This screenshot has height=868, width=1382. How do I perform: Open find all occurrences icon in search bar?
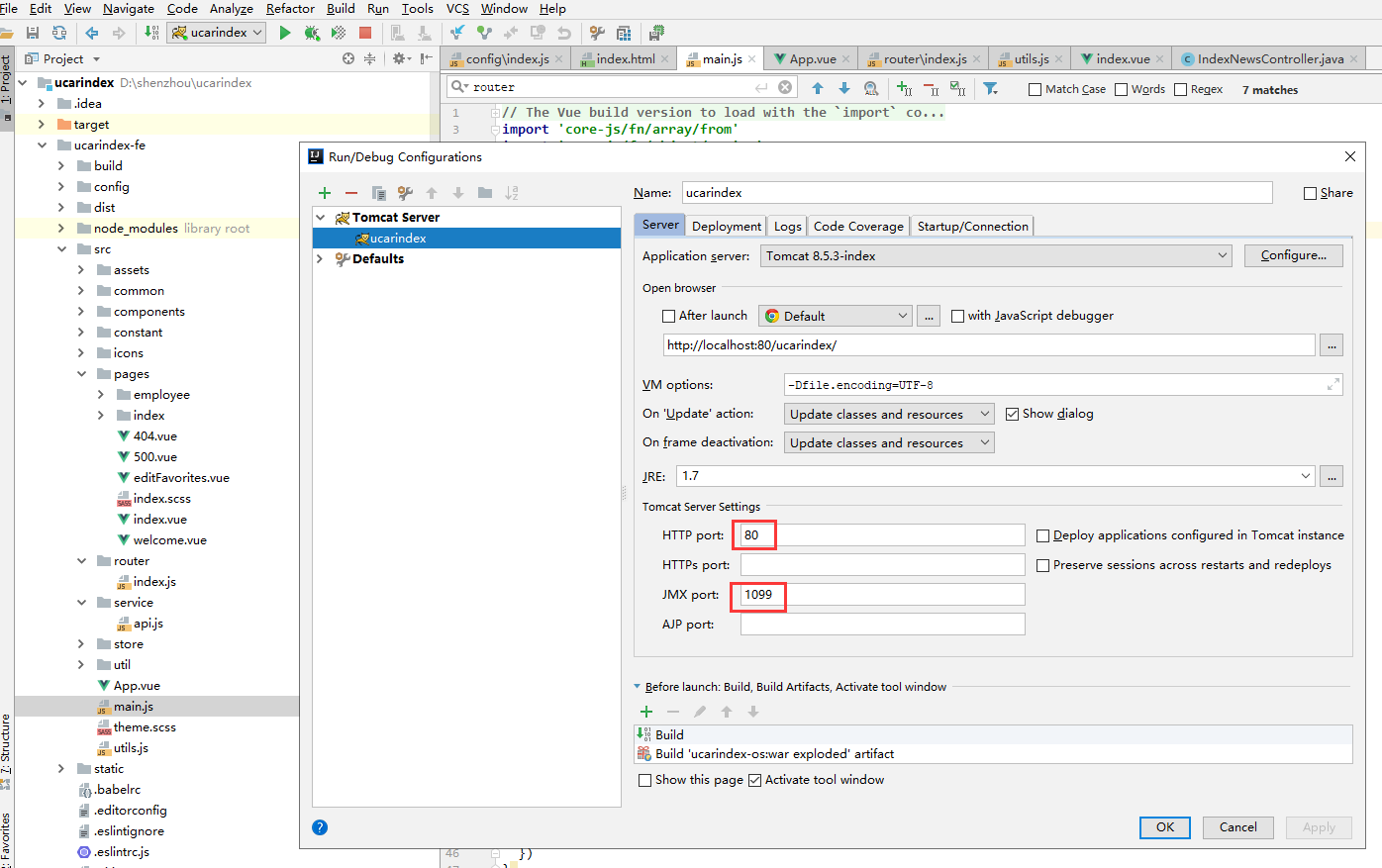click(871, 88)
